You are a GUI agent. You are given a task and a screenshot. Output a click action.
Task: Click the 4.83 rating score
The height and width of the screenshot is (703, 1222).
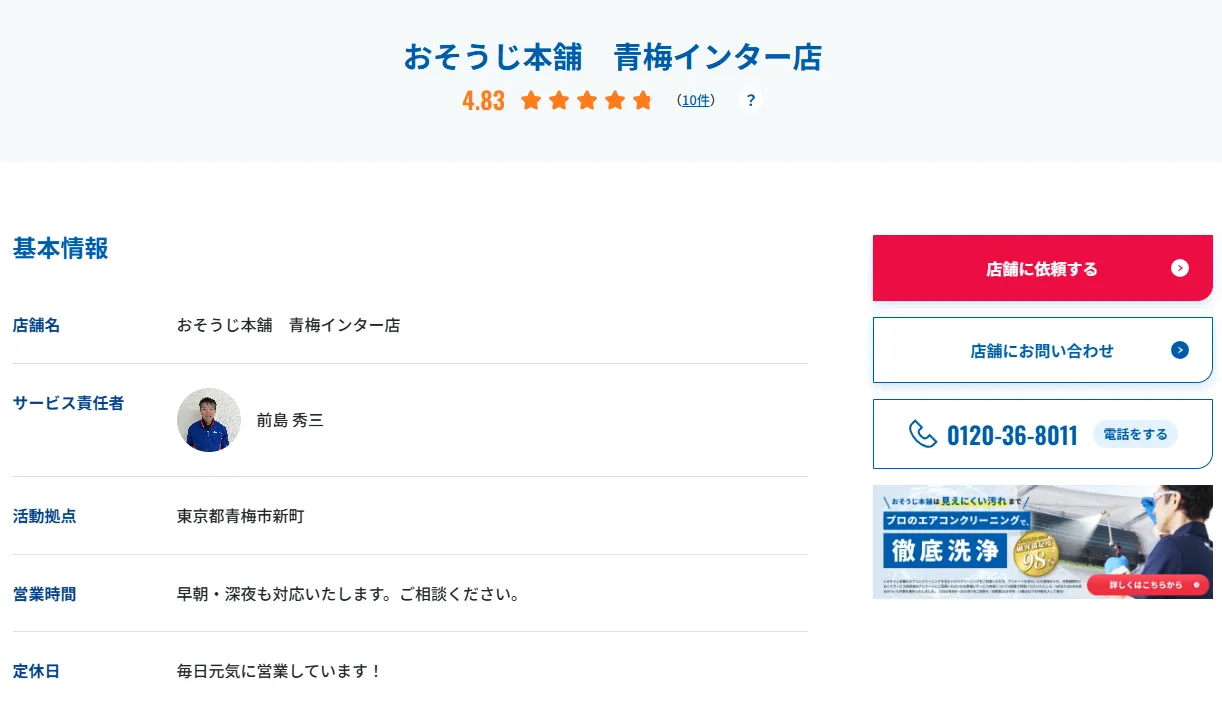pyautogui.click(x=484, y=101)
